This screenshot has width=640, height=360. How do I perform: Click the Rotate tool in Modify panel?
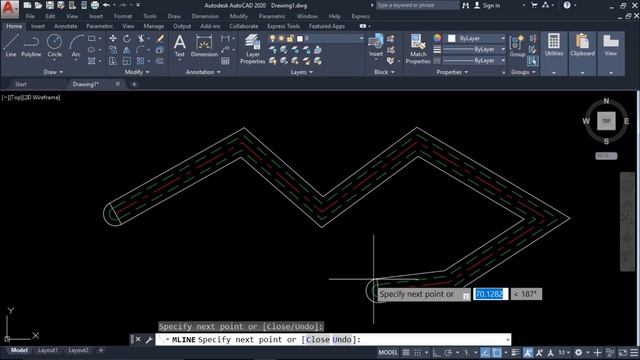point(127,38)
